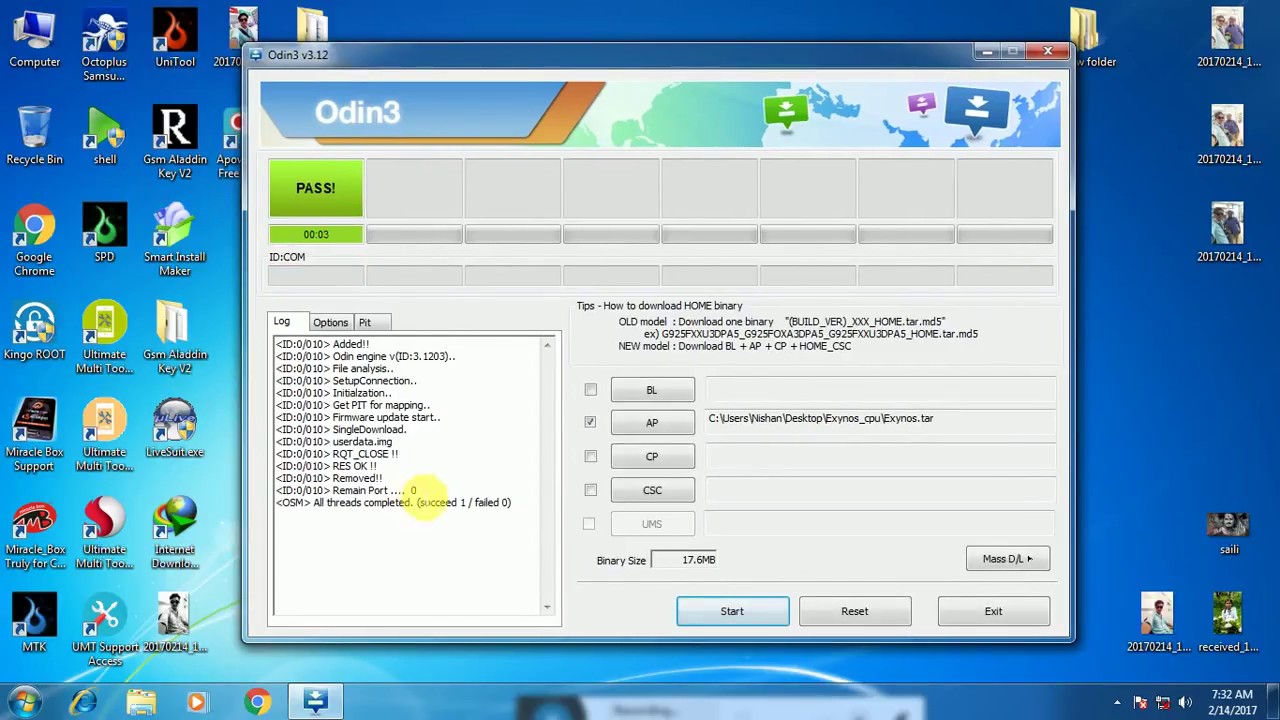Open the Gsm Aladdin Key V2 folder icon
This screenshot has width=1280, height=720.
pos(175,338)
